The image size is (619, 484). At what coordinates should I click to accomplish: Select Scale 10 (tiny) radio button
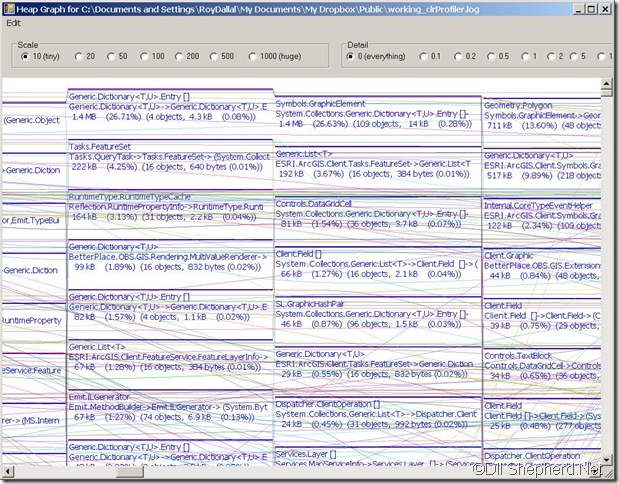click(40, 56)
